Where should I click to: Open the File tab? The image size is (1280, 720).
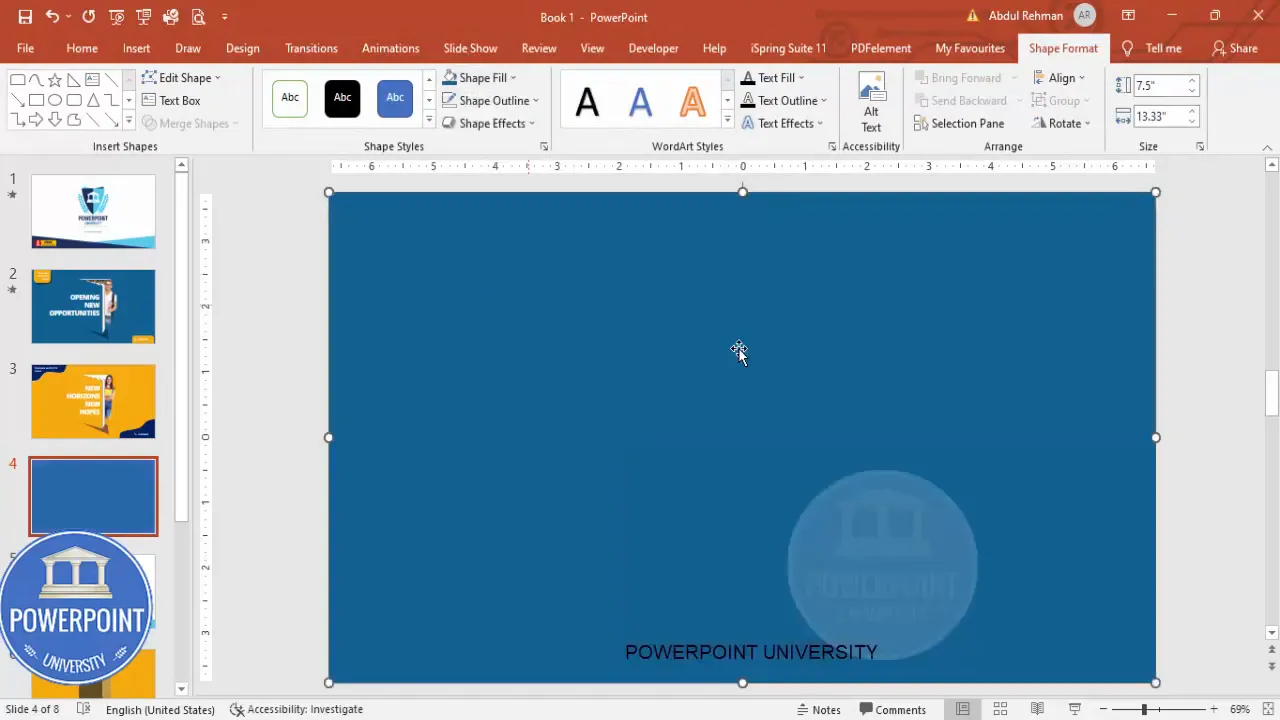[25, 48]
